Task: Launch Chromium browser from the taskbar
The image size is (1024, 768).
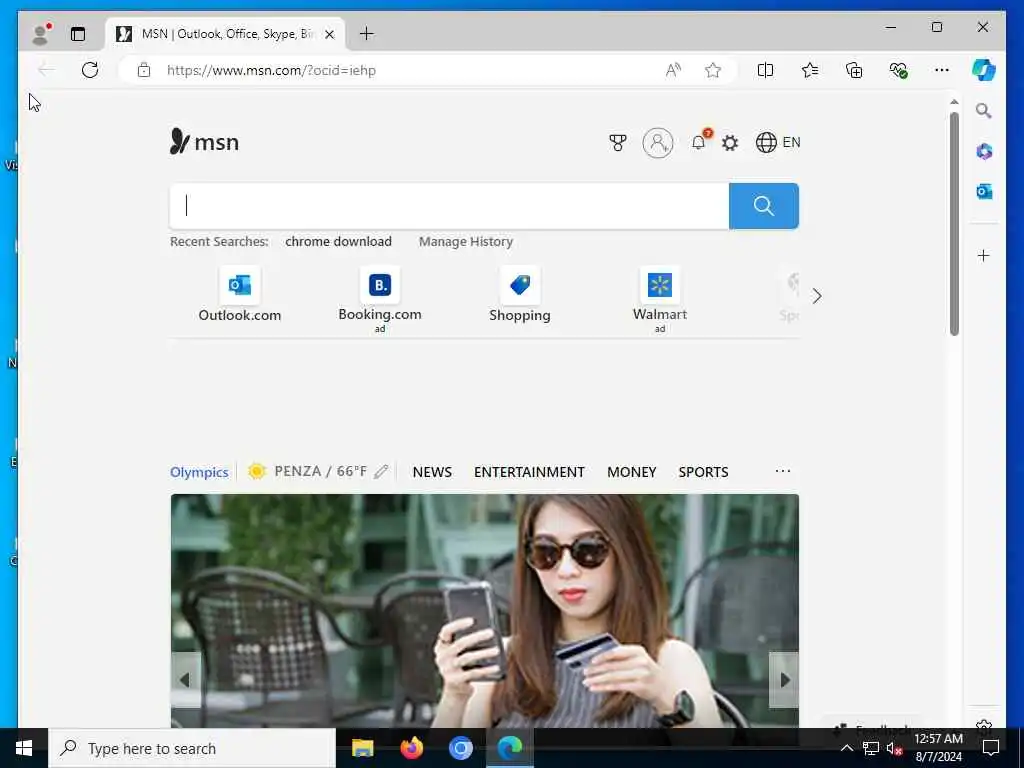Action: coord(460,748)
